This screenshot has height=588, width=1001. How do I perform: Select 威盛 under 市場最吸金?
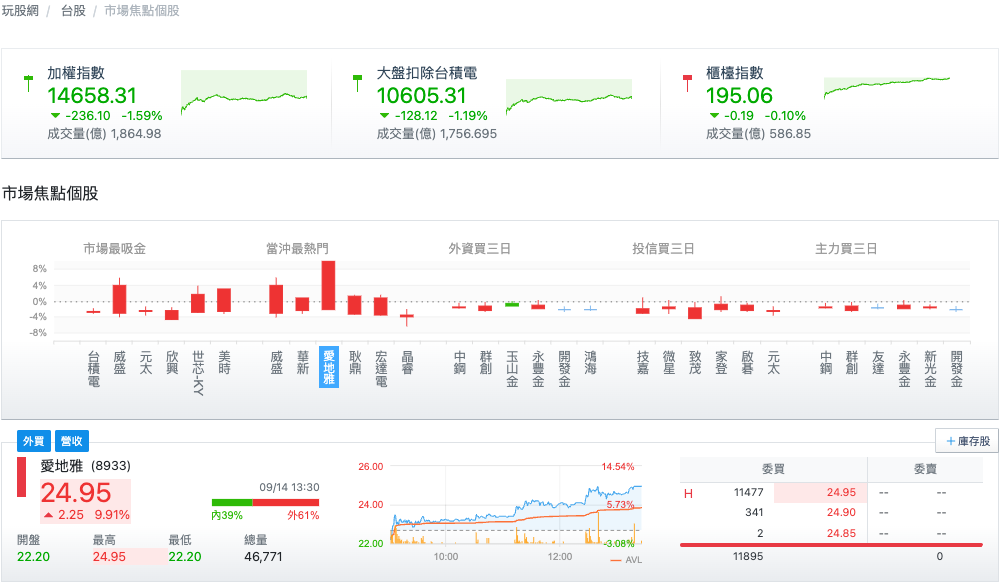(119, 363)
